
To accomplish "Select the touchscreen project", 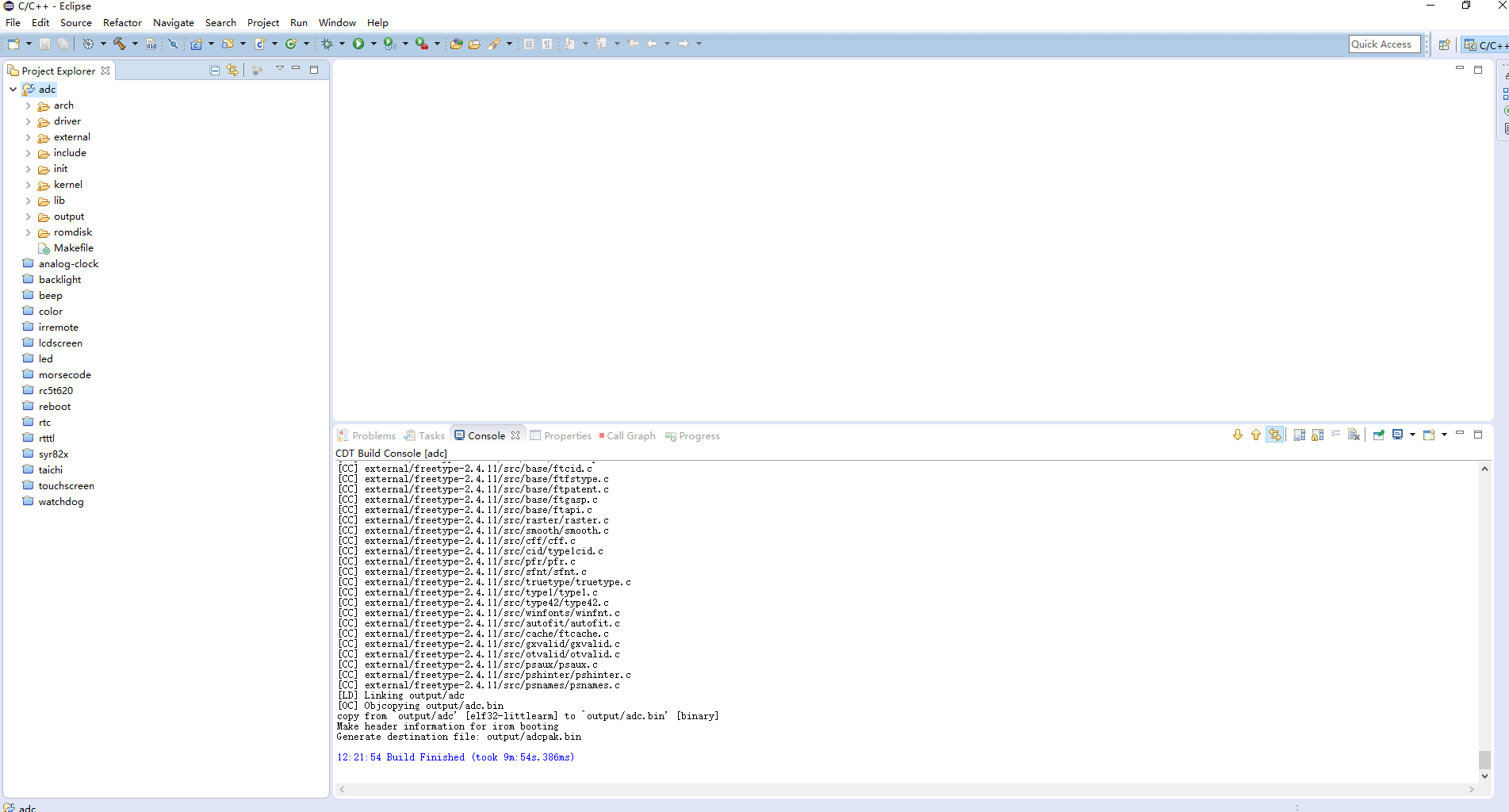I will (x=66, y=485).
